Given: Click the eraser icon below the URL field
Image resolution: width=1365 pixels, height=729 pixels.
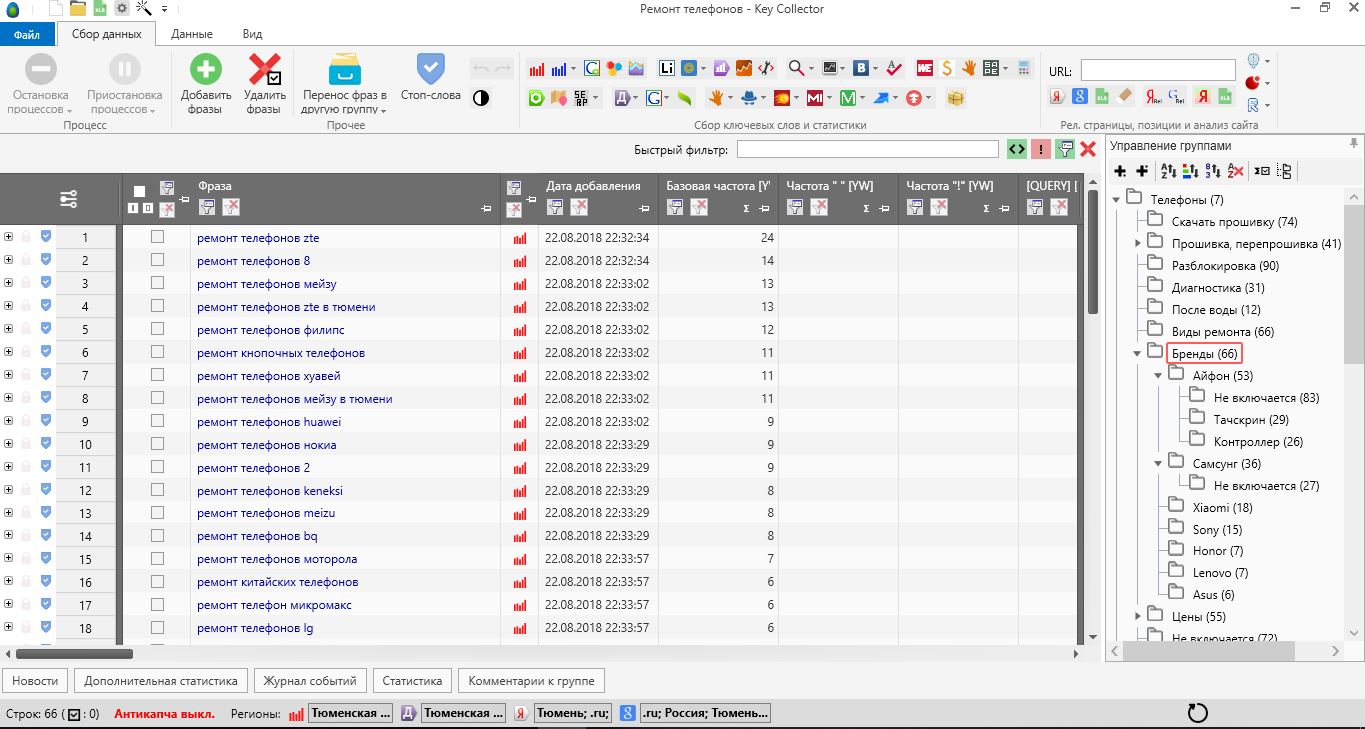Looking at the screenshot, I should click(x=1124, y=97).
